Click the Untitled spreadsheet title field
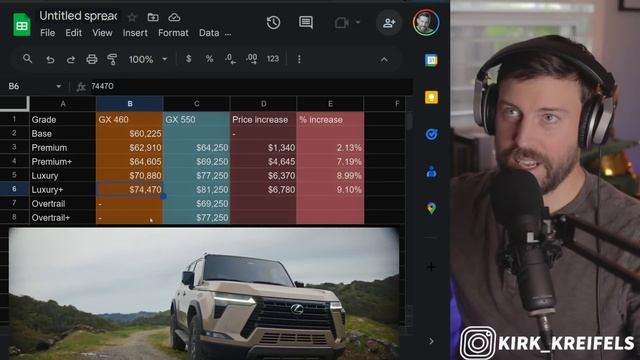The height and width of the screenshot is (360, 640). point(79,16)
